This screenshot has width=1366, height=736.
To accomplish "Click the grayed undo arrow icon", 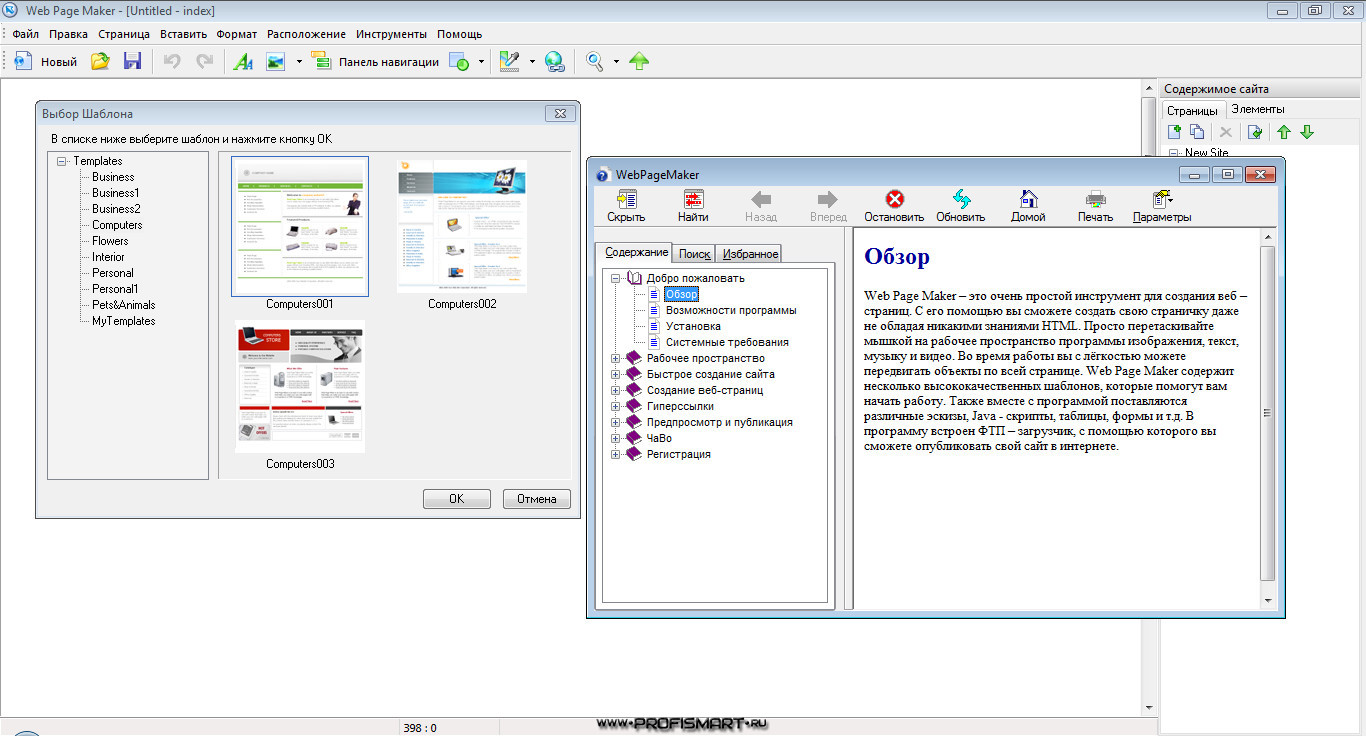I will [x=172, y=61].
